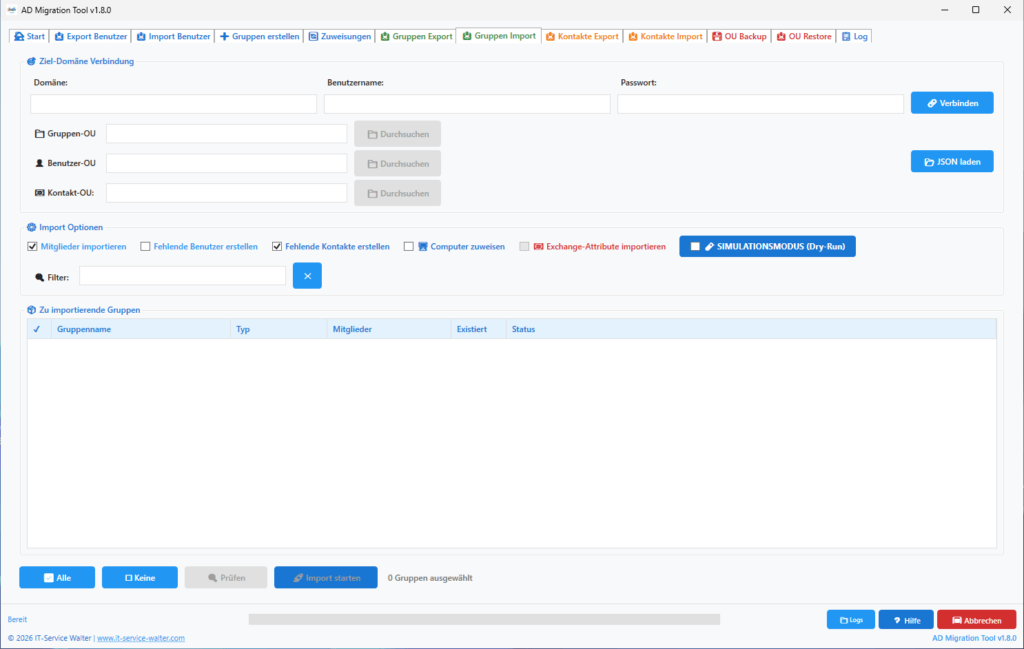Viewport: 1024px width, 649px height.
Task: Sort by Gruppenname column header
Action: pyautogui.click(x=140, y=329)
